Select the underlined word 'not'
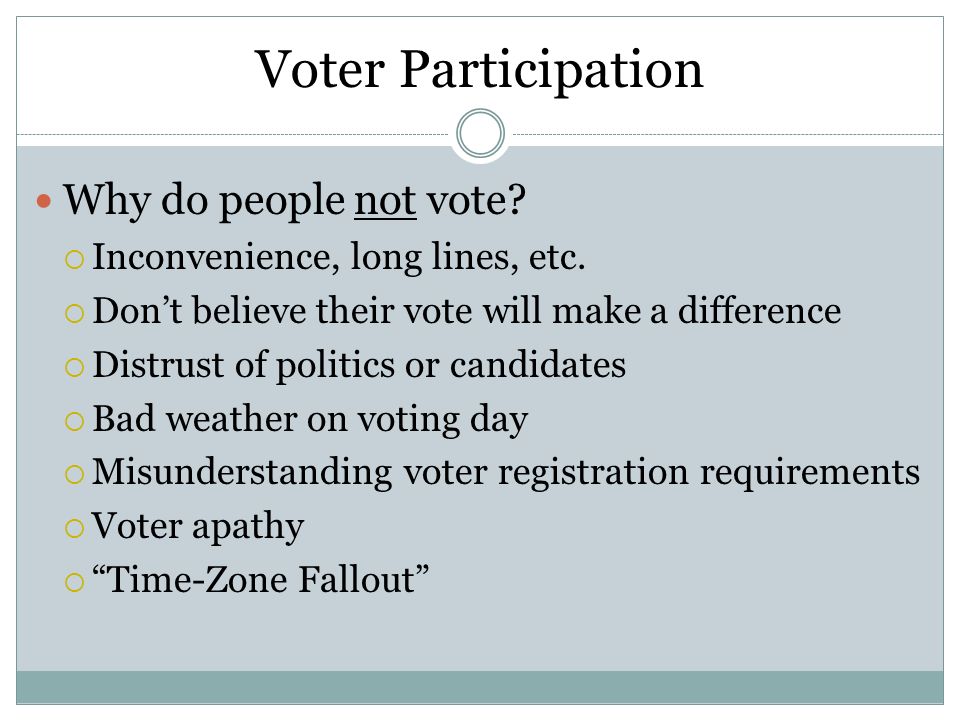 (385, 201)
